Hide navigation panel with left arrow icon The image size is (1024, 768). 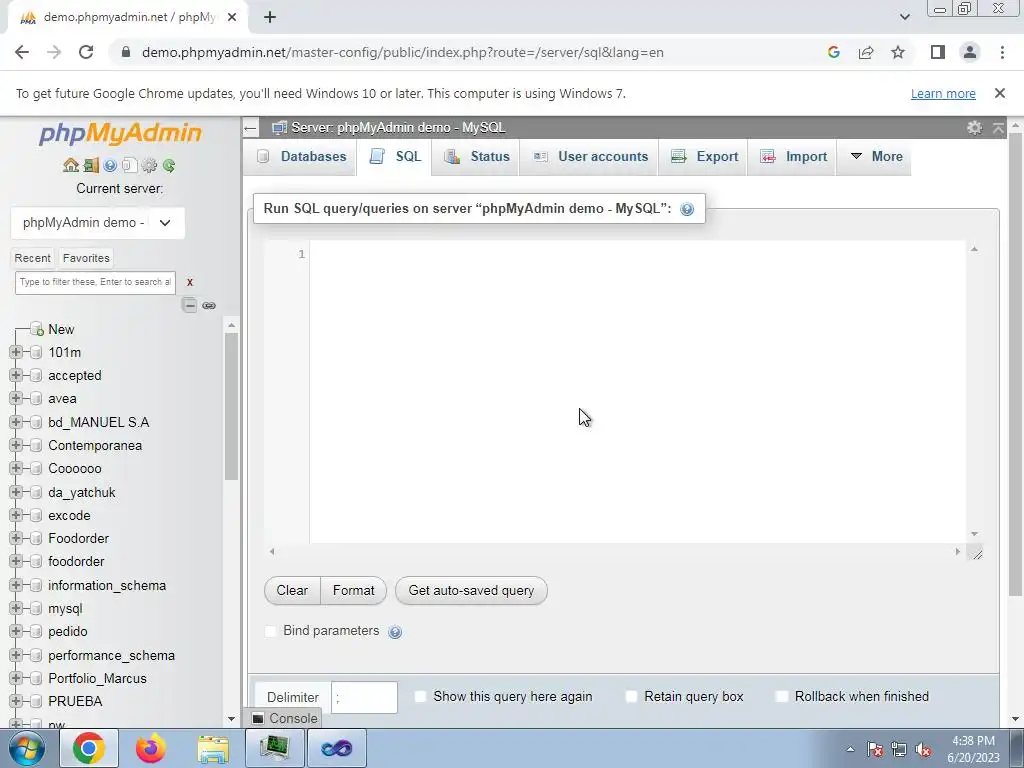pyautogui.click(x=250, y=127)
